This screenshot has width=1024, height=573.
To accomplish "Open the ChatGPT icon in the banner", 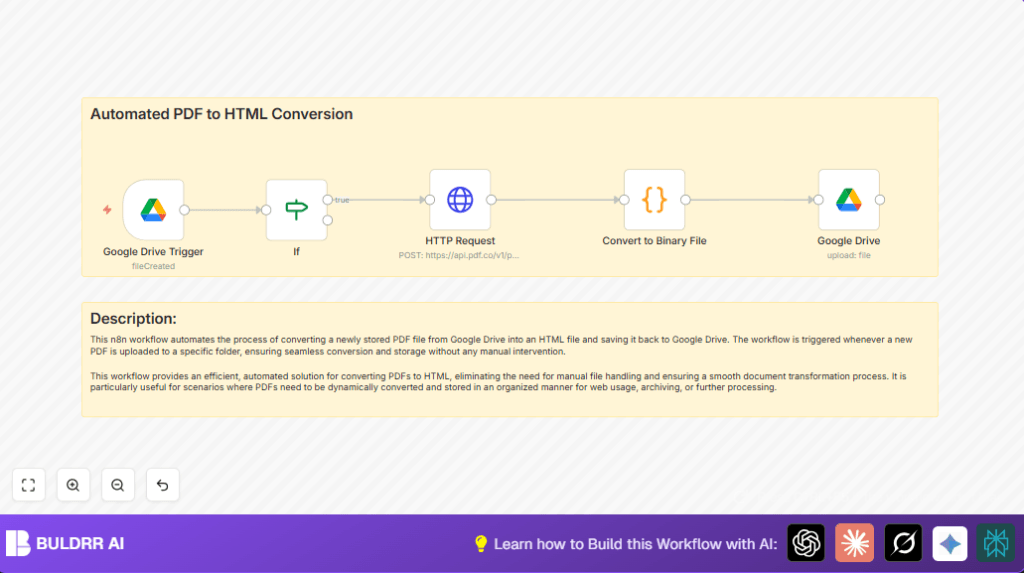I will (x=806, y=543).
